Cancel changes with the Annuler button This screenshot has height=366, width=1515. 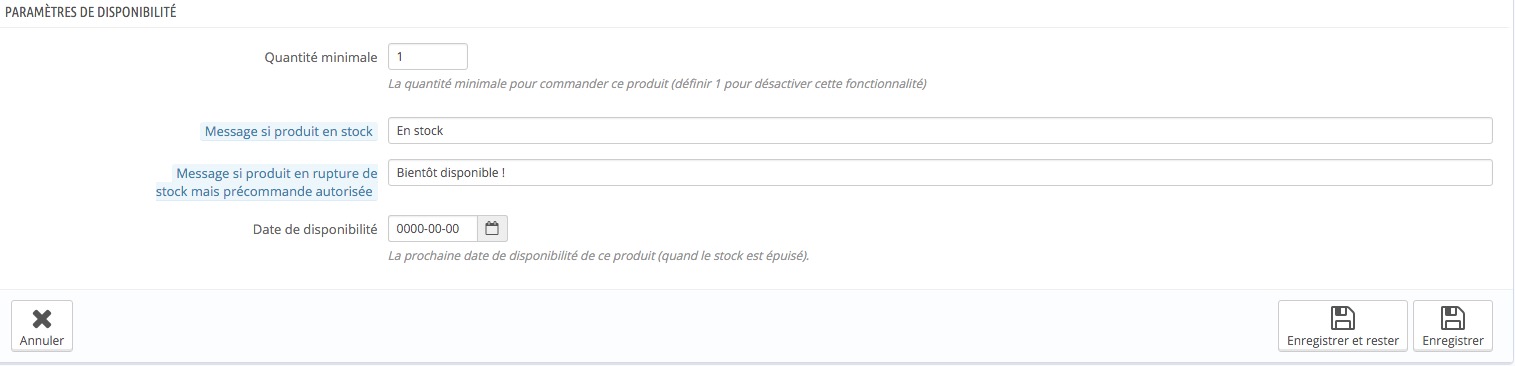click(42, 326)
